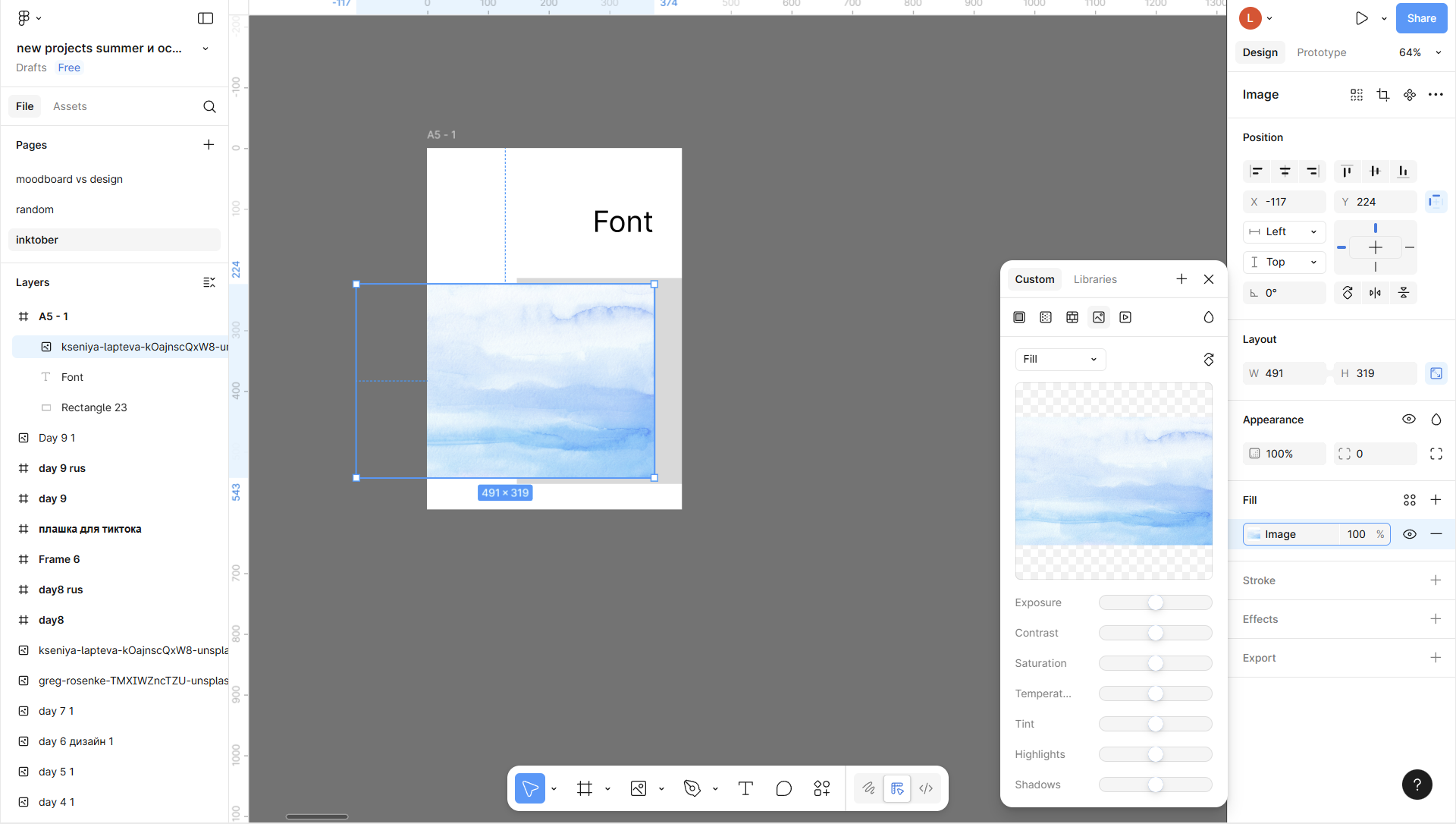Viewport: 1456px width, 824px height.
Task: Click flip horizontal icon in Position
Action: [1375, 293]
